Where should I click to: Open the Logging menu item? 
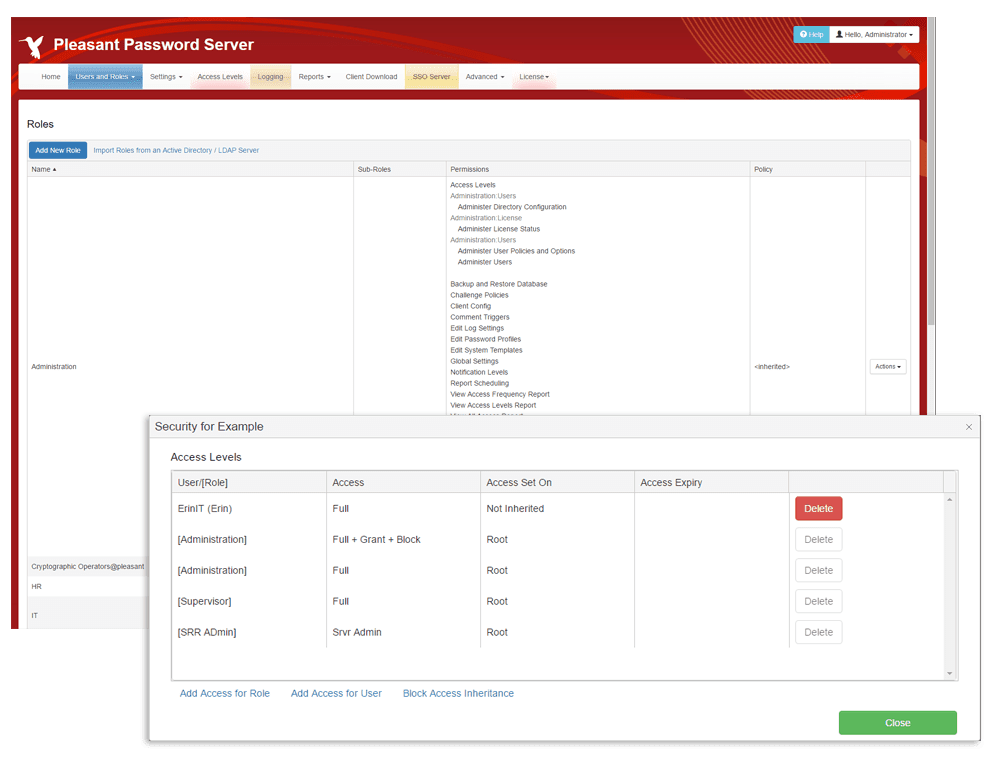point(270,77)
